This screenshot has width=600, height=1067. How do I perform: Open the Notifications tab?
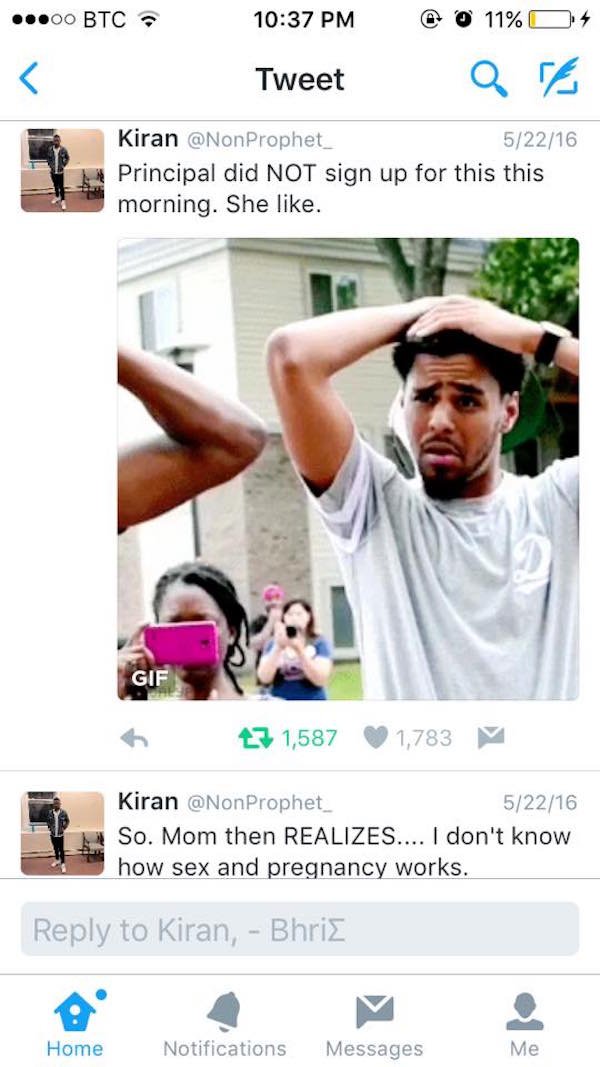(x=224, y=1022)
